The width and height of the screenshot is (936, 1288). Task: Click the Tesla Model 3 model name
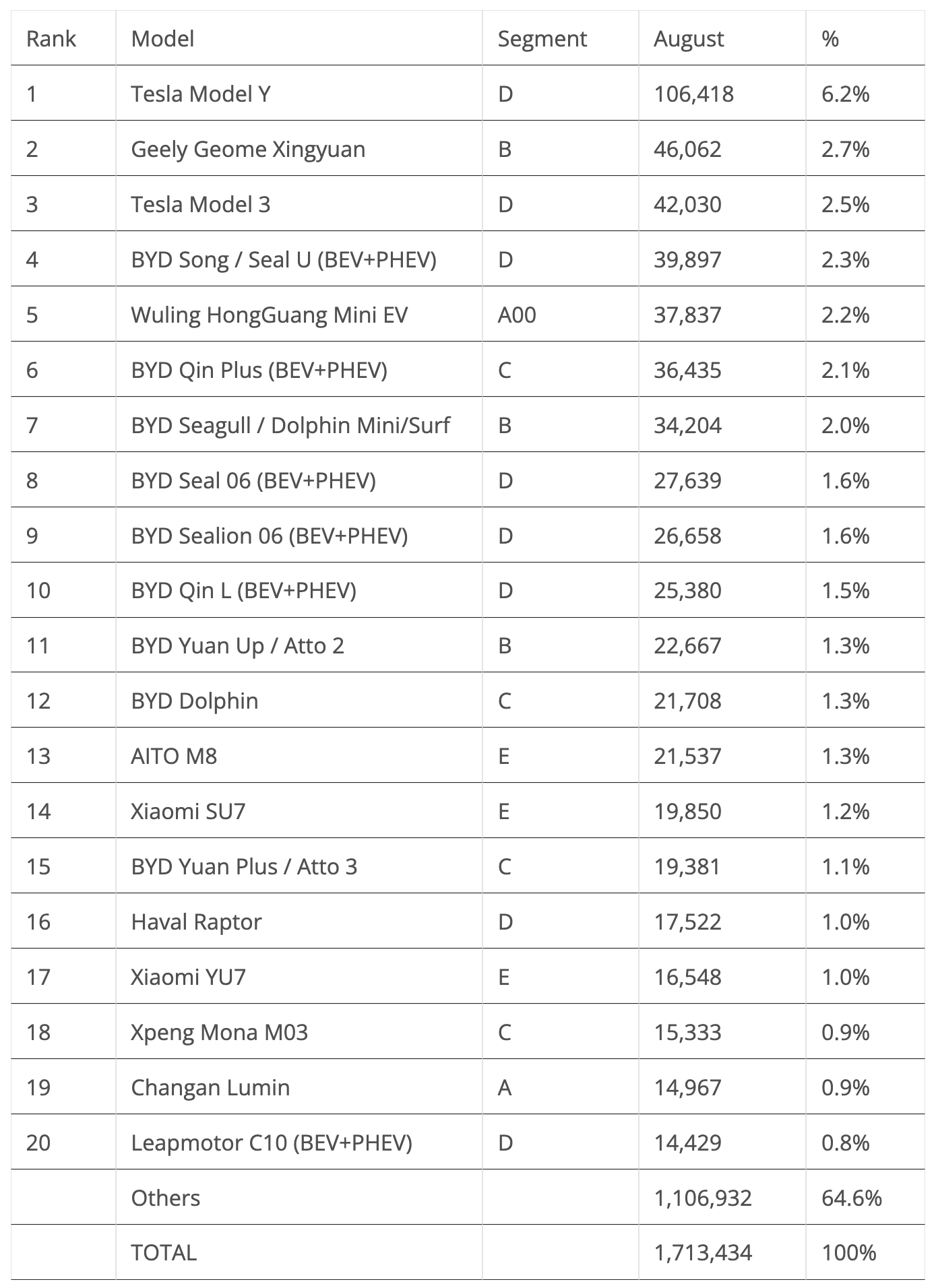[x=201, y=204]
